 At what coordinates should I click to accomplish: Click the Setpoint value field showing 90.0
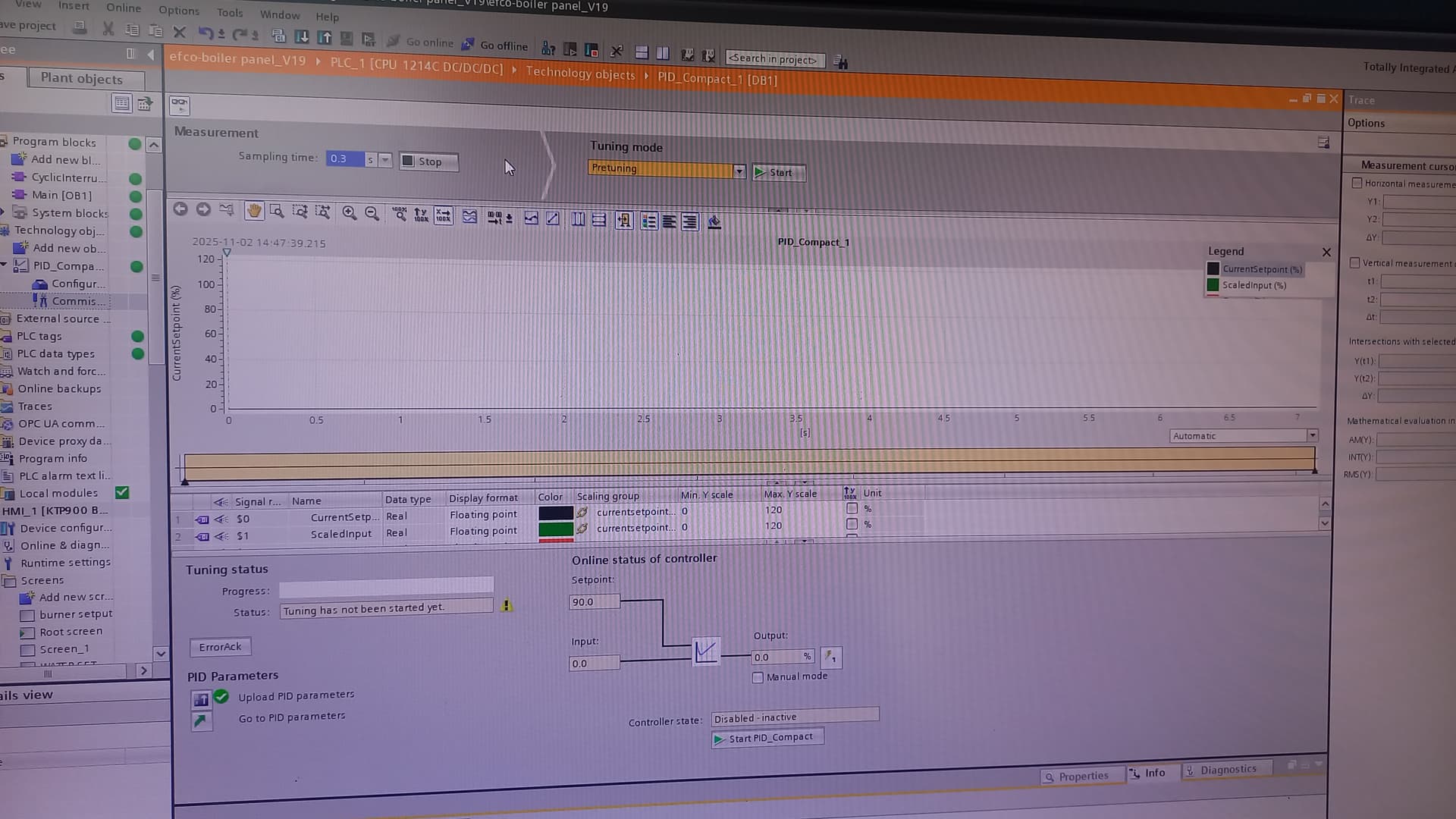point(594,602)
